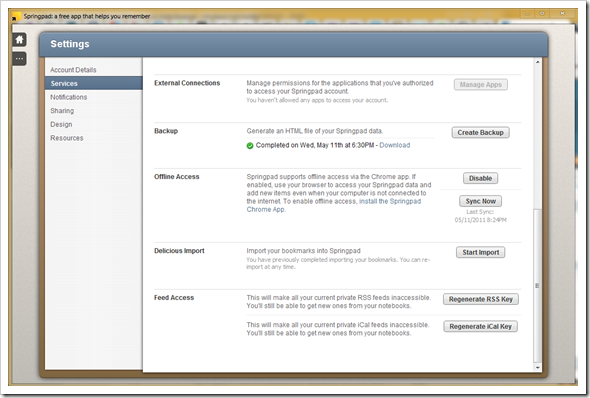Regenerate the RSS key
Screen dimensions: 590x398
click(481, 299)
